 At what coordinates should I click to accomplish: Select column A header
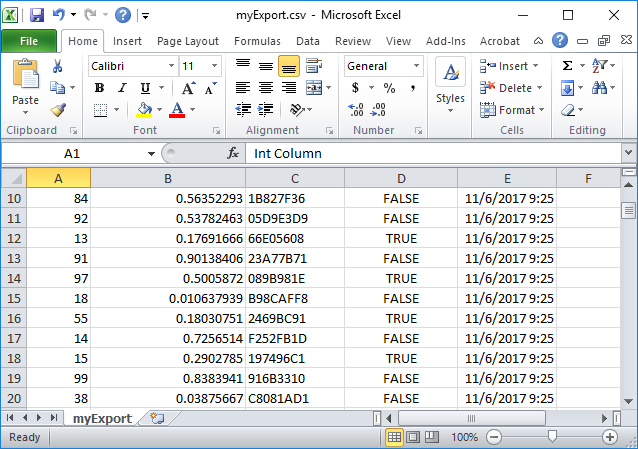(x=59, y=178)
